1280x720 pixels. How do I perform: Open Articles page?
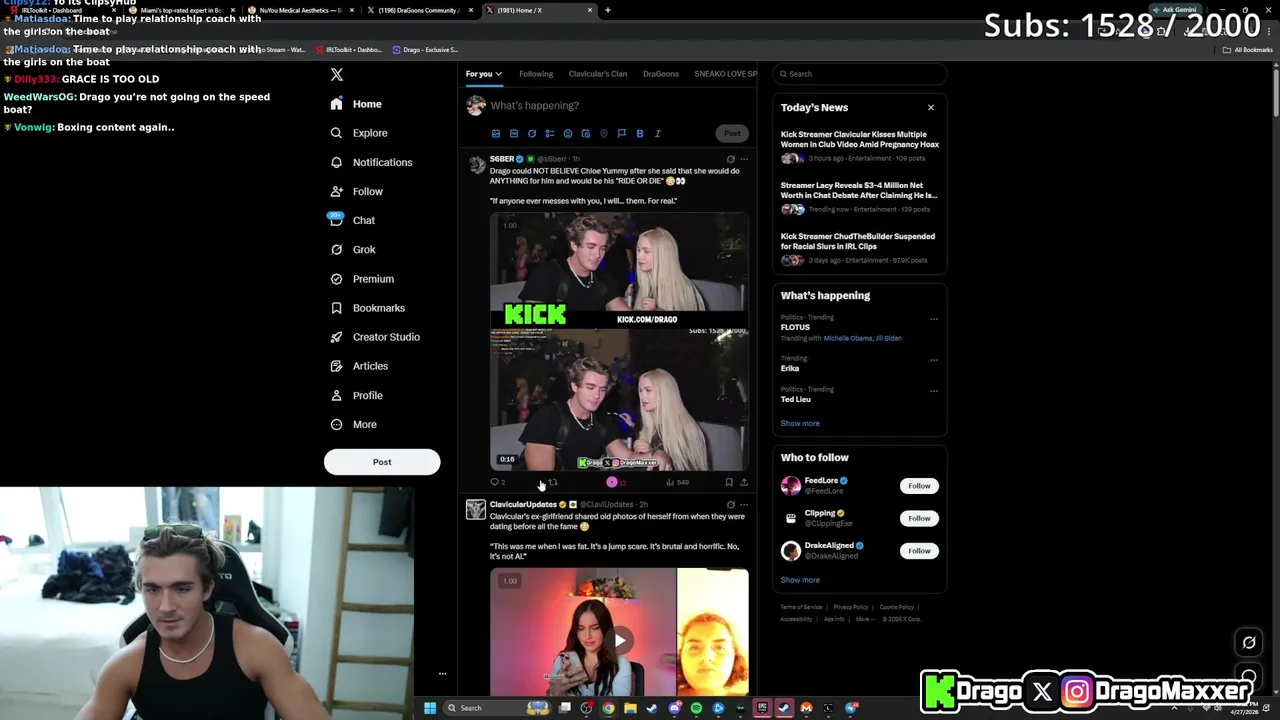pyautogui.click(x=359, y=366)
